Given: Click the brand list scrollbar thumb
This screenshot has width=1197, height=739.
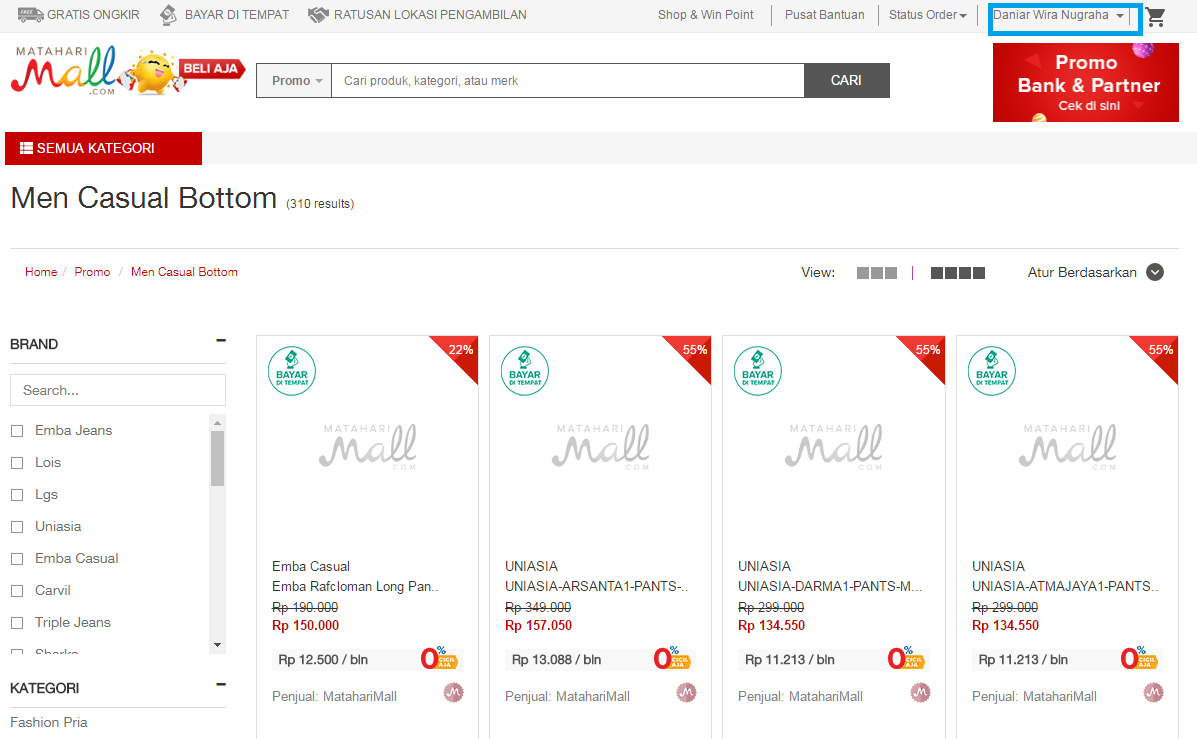Looking at the screenshot, I should coord(218,458).
